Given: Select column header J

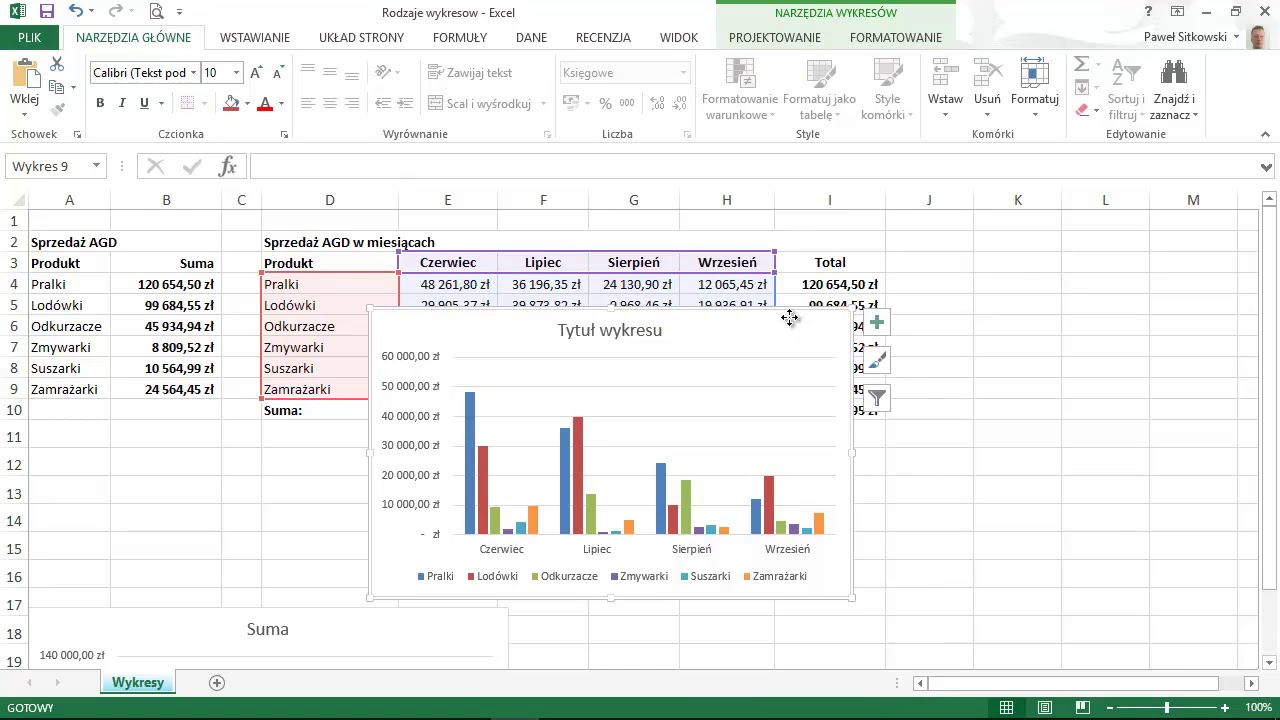Looking at the screenshot, I should (x=928, y=200).
